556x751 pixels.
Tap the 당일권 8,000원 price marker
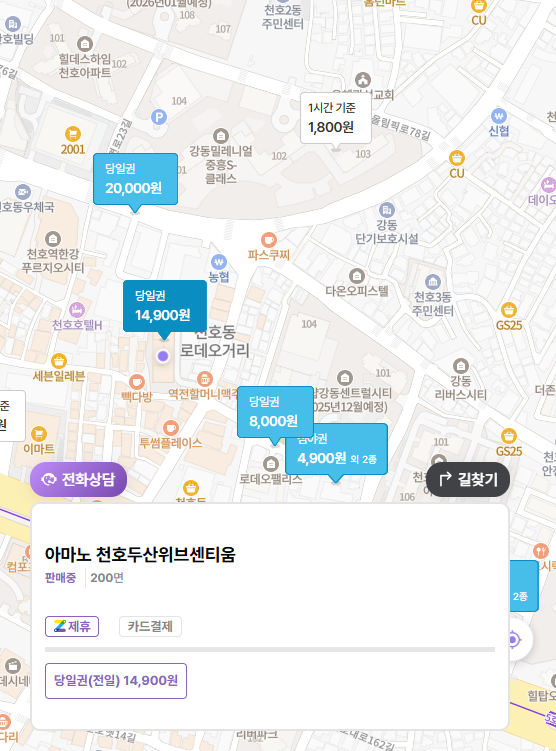274,414
